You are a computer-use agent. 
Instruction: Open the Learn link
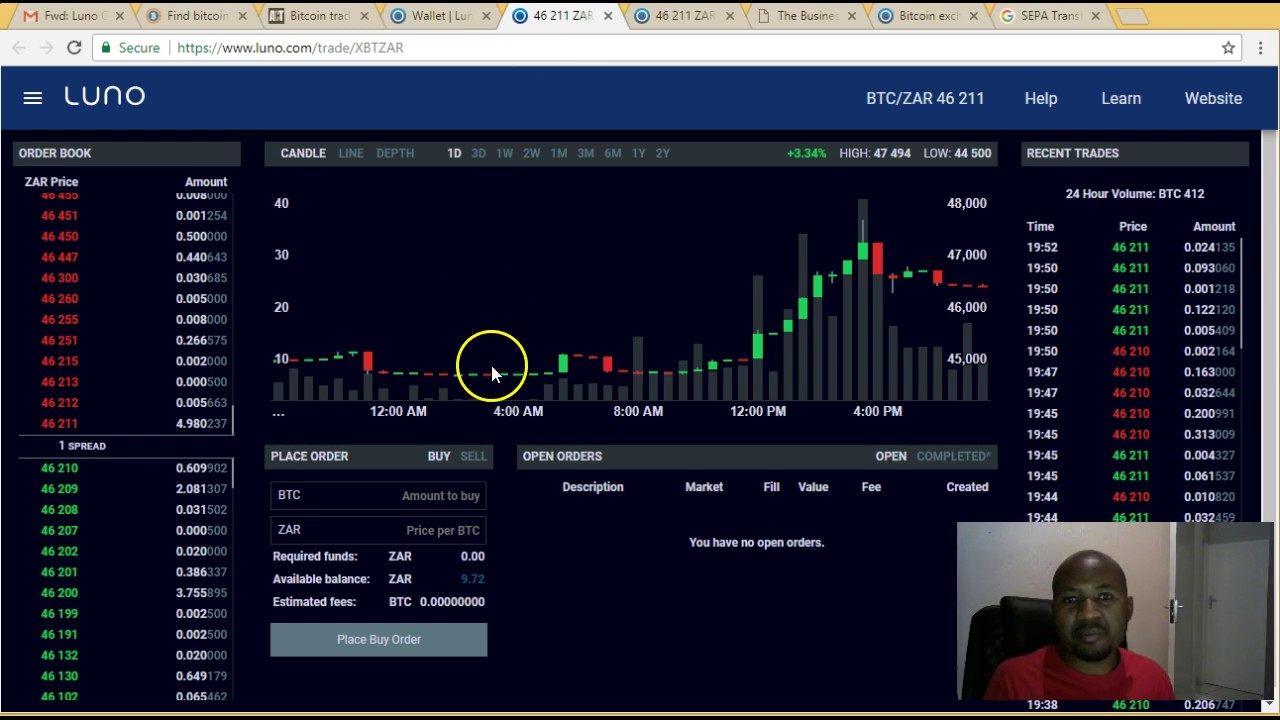(1121, 98)
